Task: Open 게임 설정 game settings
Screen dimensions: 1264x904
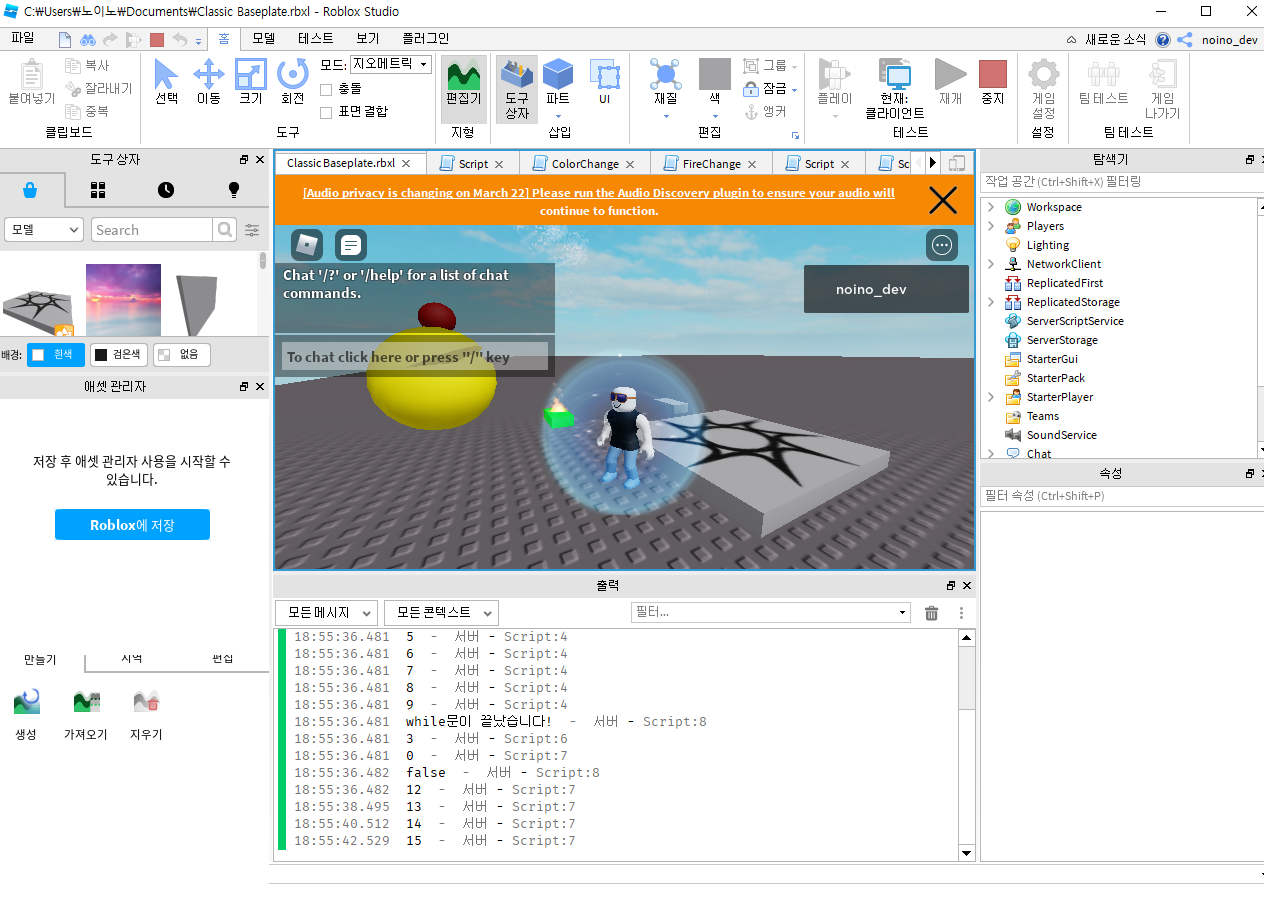Action: click(x=1043, y=88)
